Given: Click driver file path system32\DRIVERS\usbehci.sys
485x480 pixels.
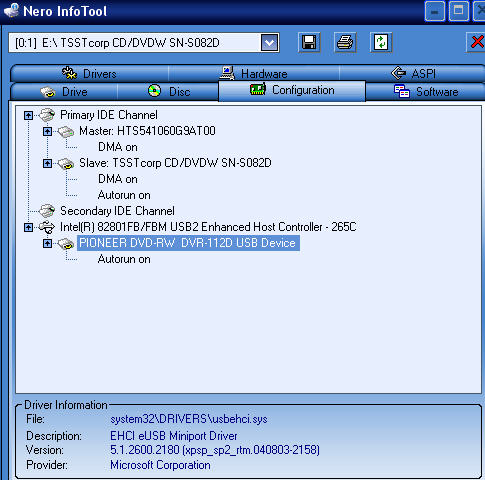Looking at the screenshot, I should [x=189, y=419].
